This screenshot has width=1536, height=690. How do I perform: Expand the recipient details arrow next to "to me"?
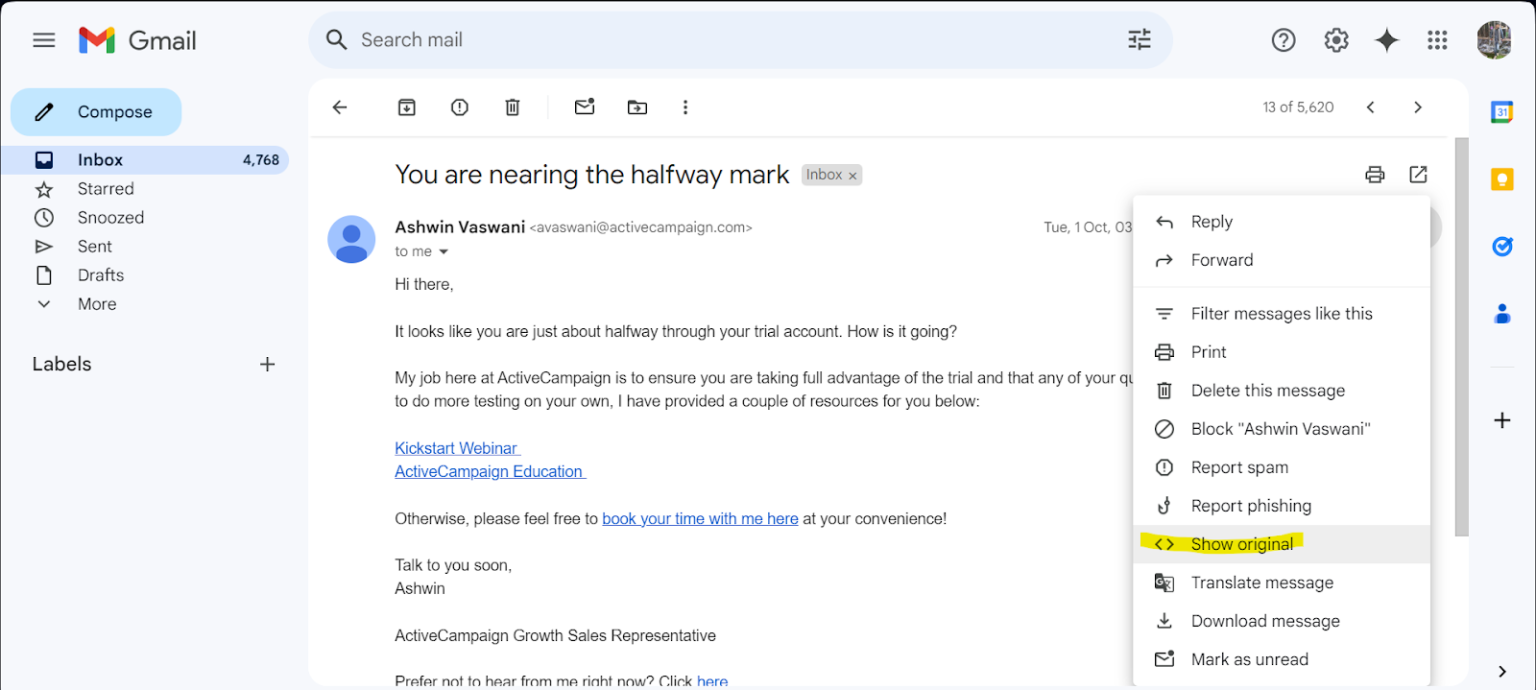444,252
